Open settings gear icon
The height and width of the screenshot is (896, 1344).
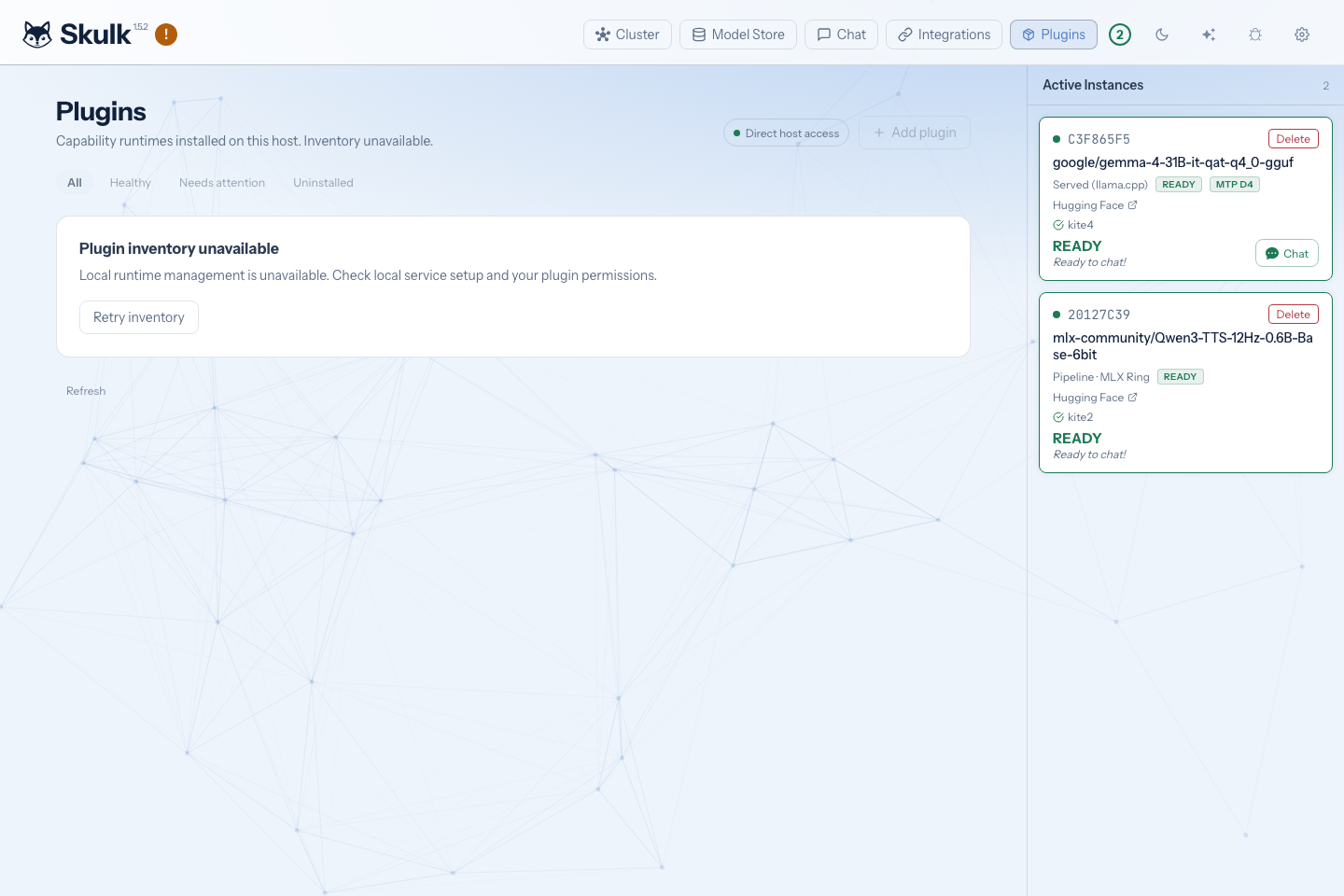1302,35
